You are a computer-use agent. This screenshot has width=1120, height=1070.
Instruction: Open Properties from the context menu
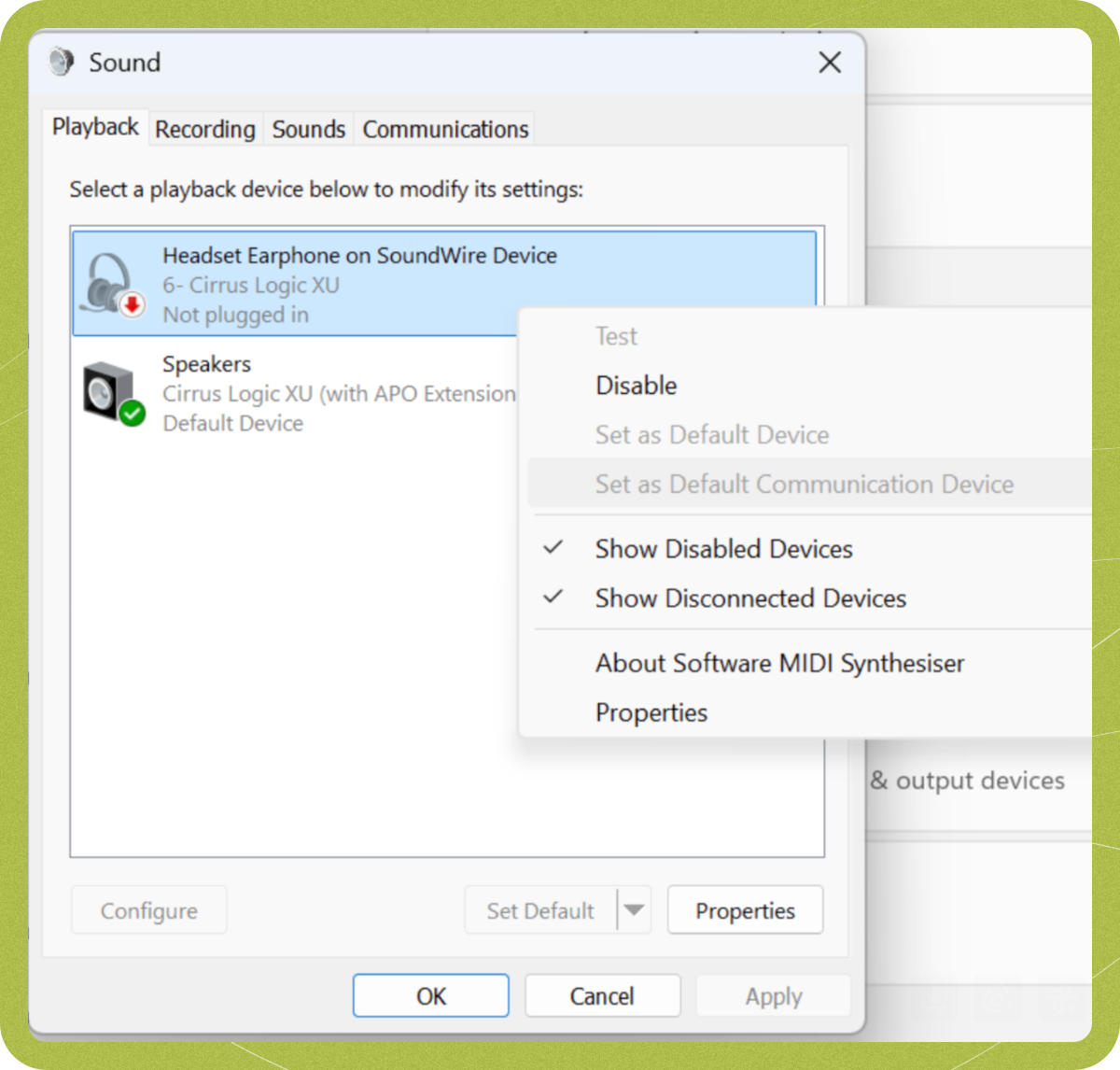[x=651, y=712]
